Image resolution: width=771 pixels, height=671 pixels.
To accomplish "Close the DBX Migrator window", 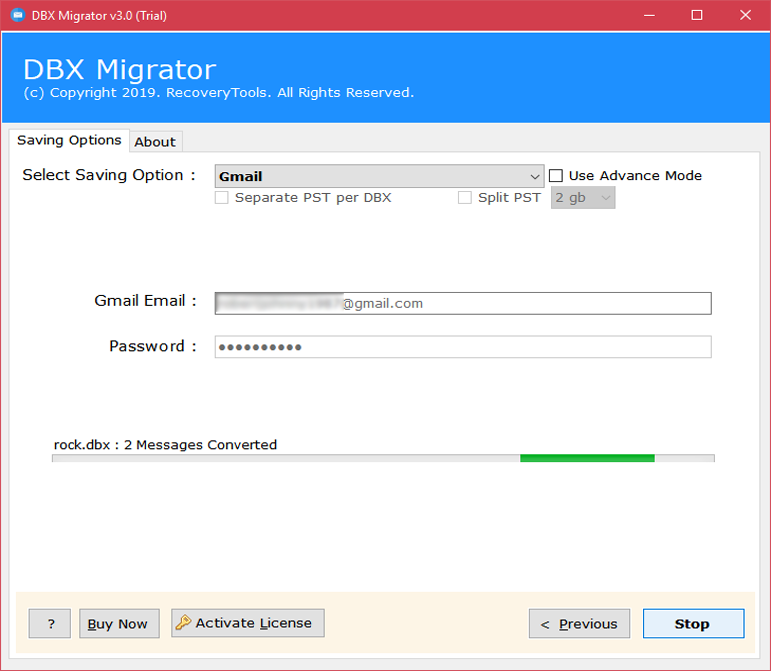I will pyautogui.click(x=745, y=15).
